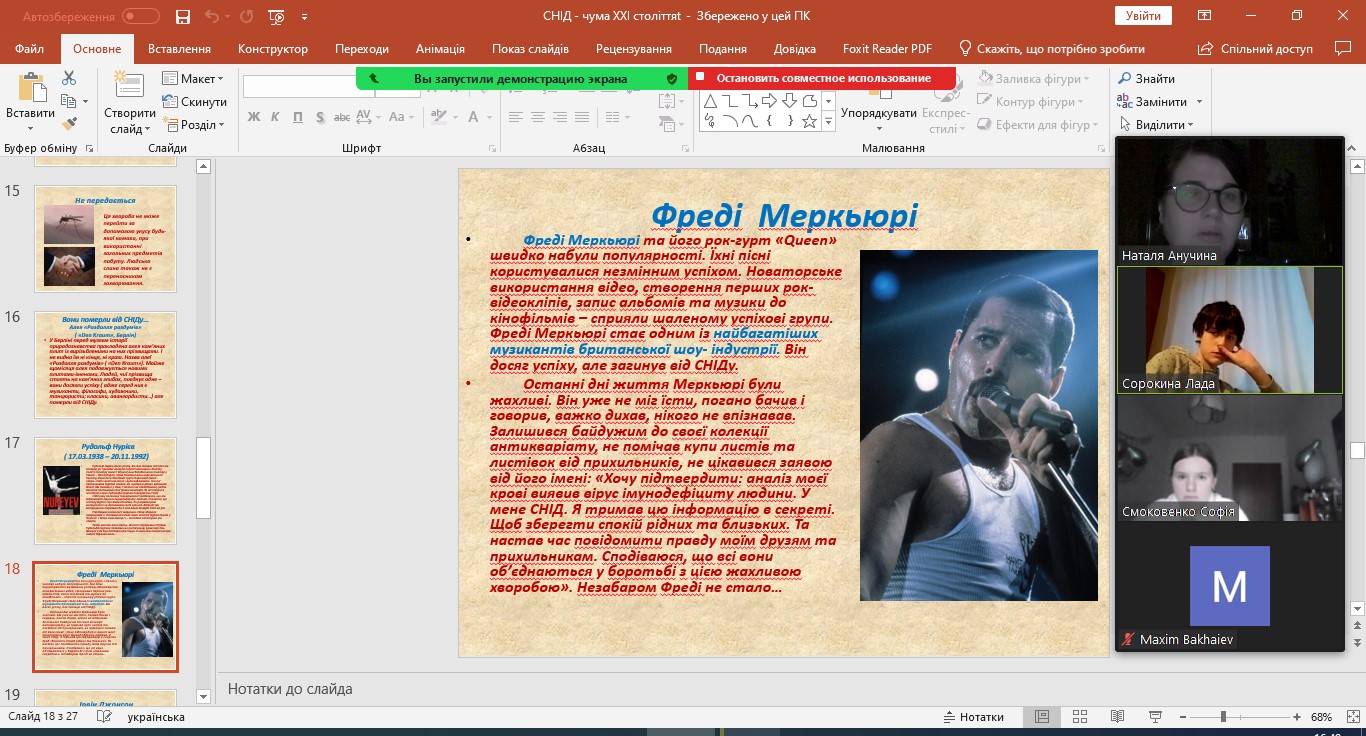Open the Розділ section dropdown
This screenshot has height=736, width=1366.
(x=194, y=125)
